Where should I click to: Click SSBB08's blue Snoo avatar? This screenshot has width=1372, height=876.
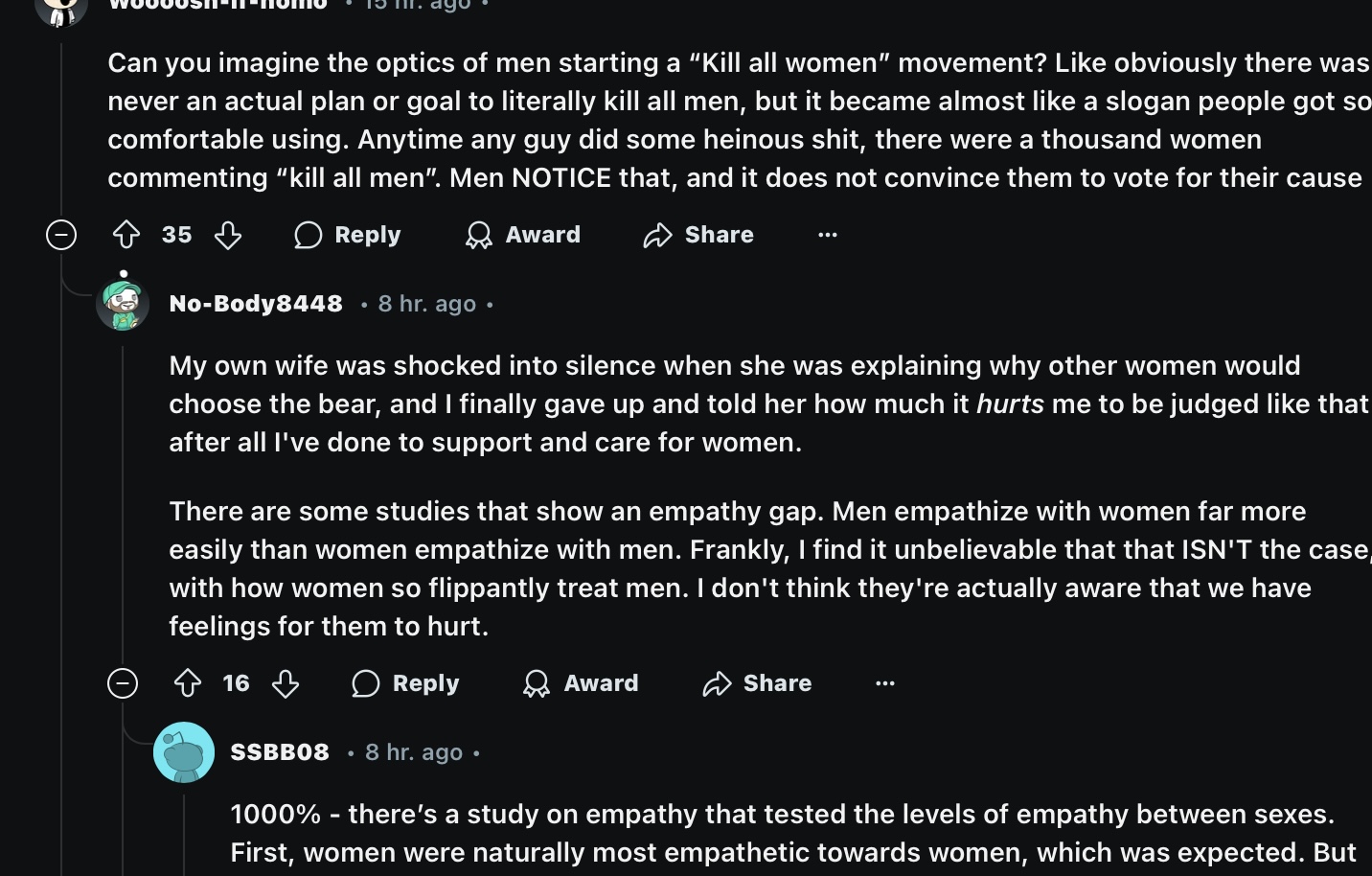click(x=184, y=752)
